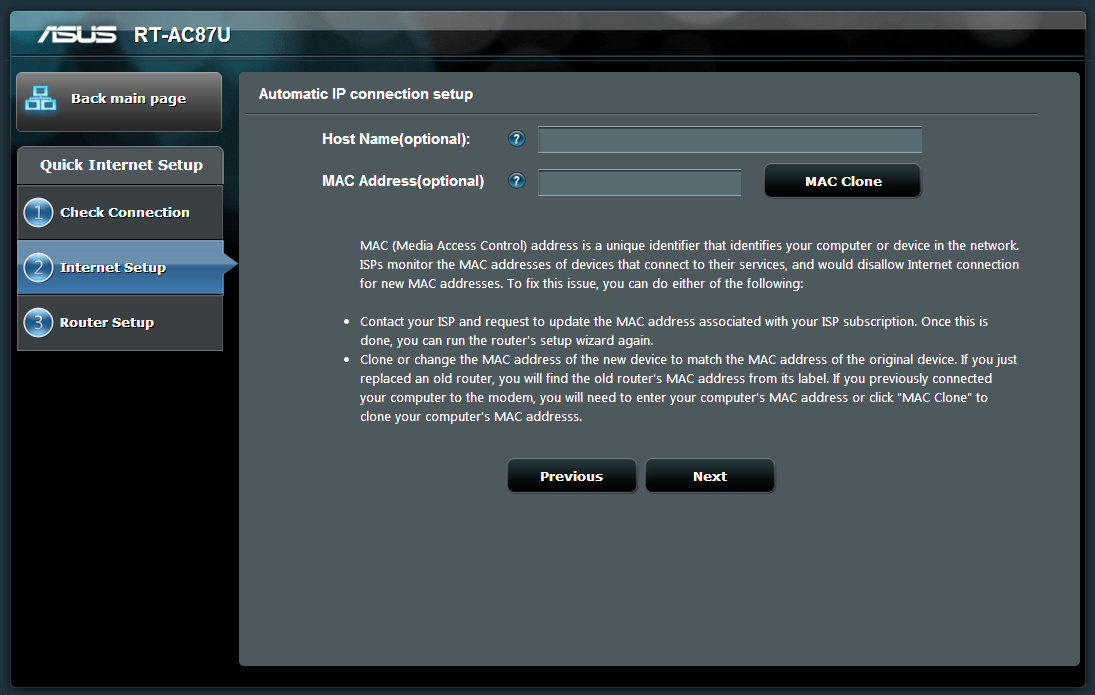Focus the MAC Address input field
This screenshot has width=1095, height=695.
[640, 182]
